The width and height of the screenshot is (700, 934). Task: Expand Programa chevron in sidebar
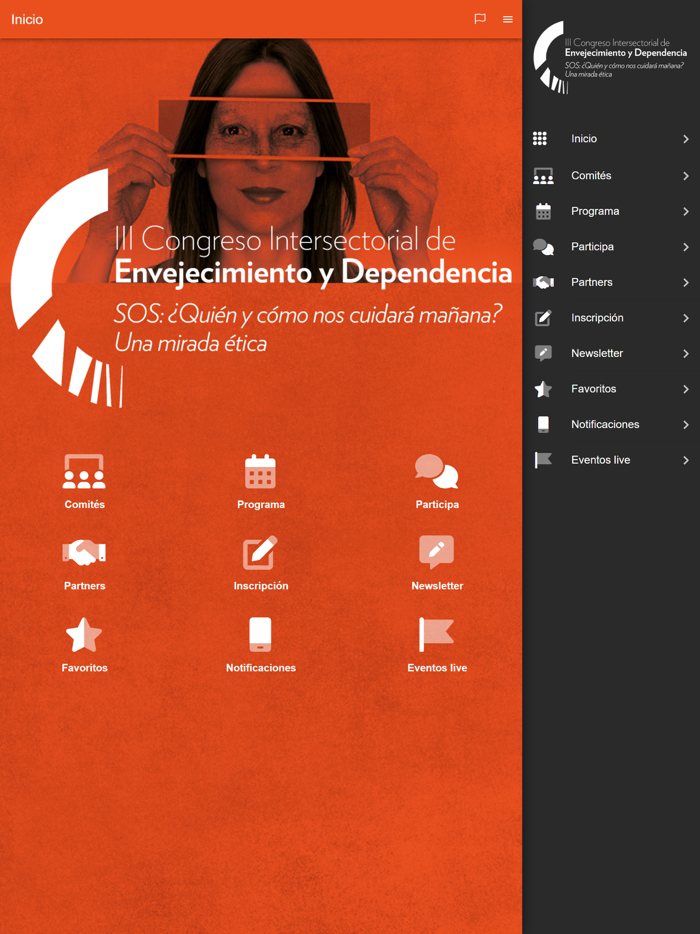click(x=686, y=211)
